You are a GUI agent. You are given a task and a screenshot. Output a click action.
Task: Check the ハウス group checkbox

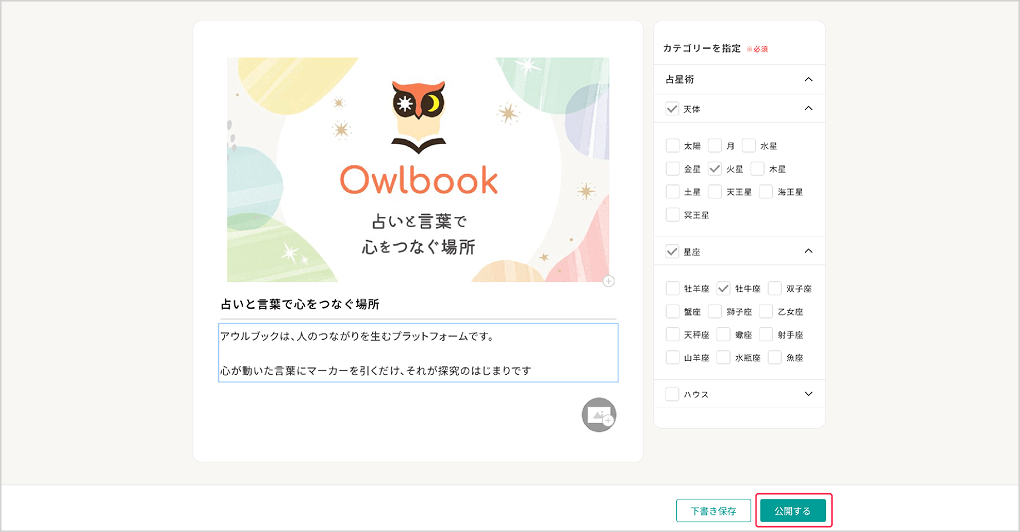[x=672, y=393]
